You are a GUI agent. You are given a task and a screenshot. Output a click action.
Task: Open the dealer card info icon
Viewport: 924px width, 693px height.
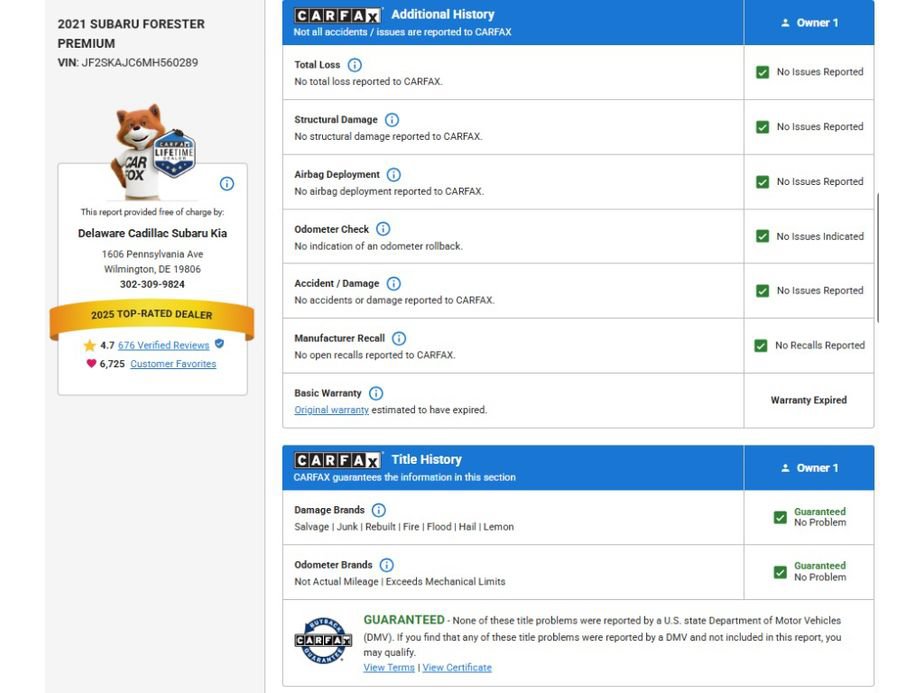227,183
